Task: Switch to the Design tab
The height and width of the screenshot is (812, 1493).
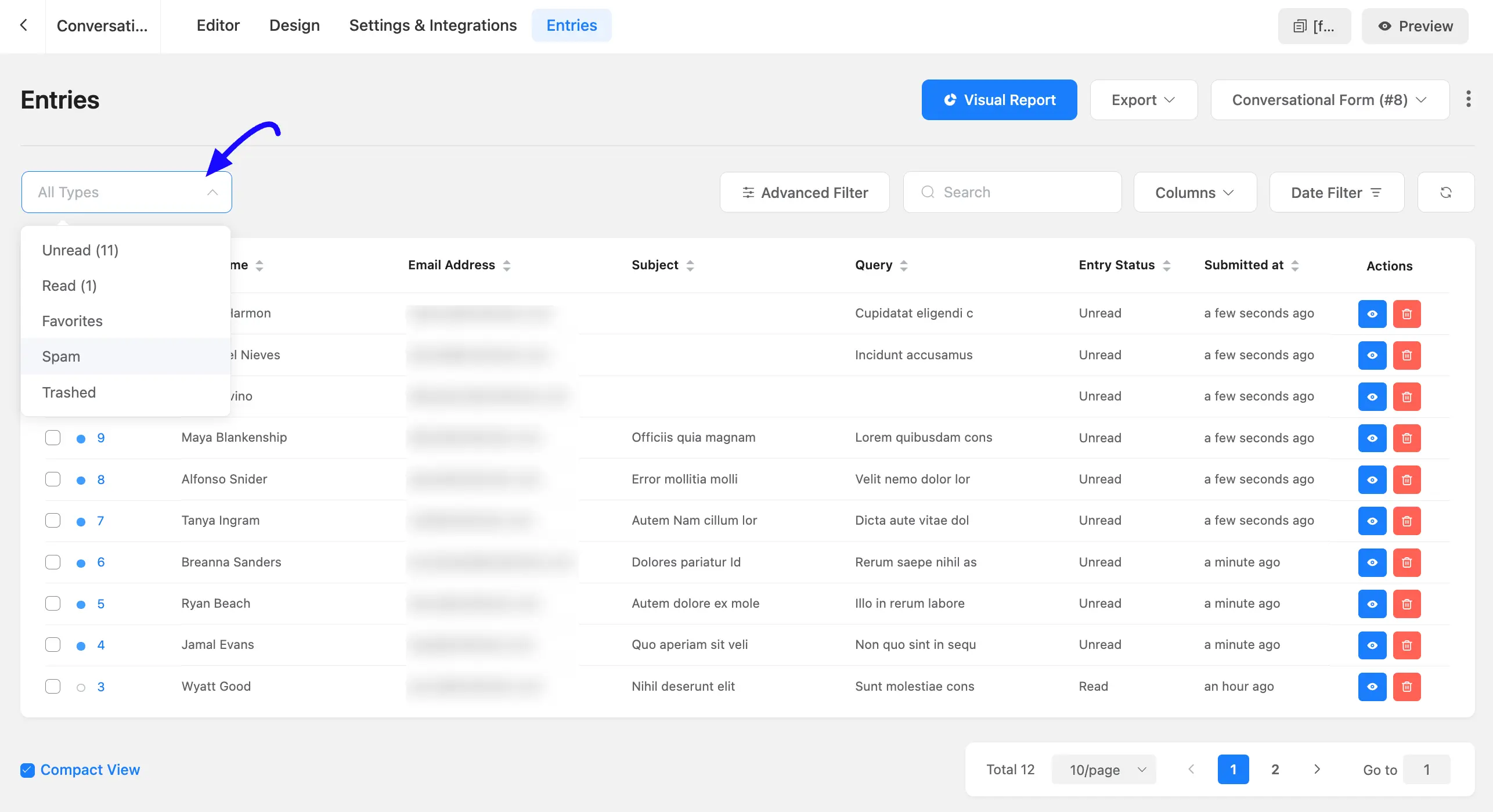Action: [294, 26]
